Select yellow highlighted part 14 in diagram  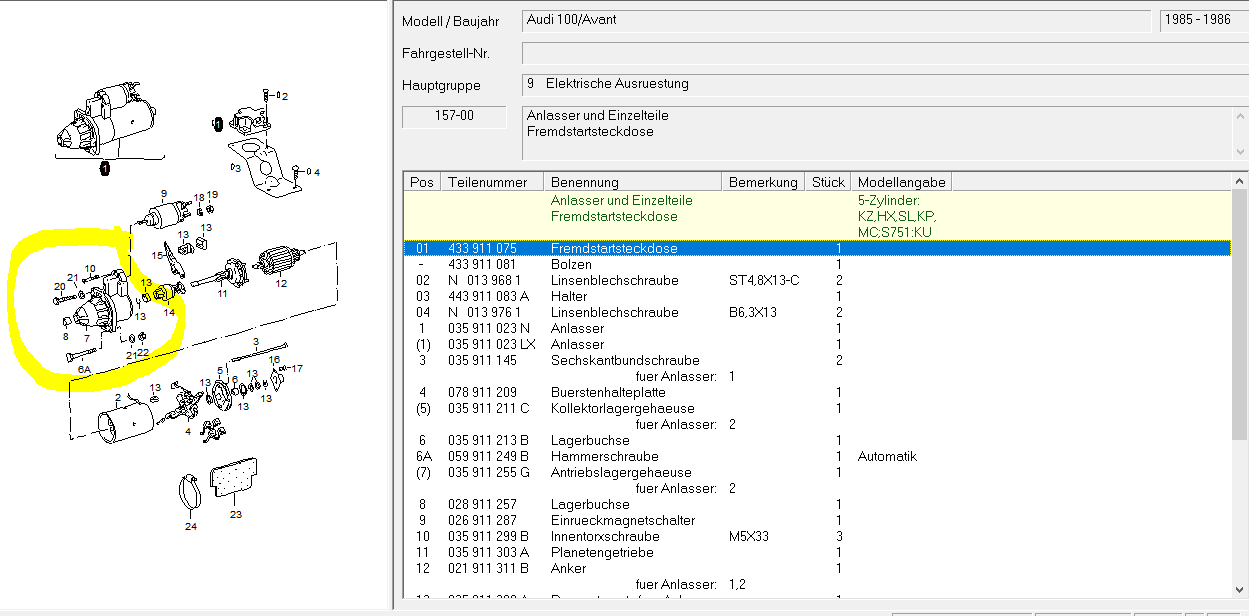coord(164,292)
